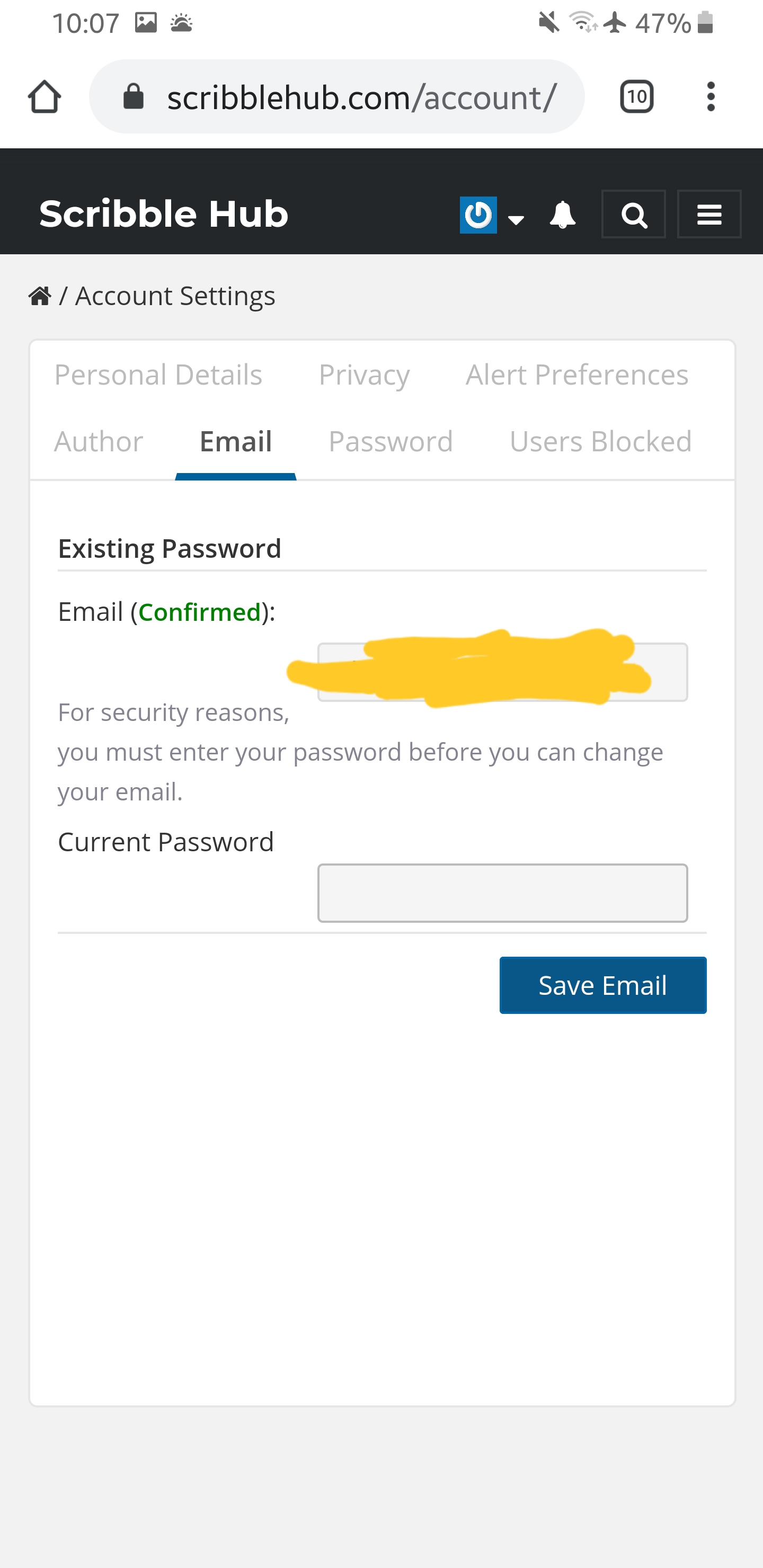Open the hamburger navigation menu

[x=709, y=215]
